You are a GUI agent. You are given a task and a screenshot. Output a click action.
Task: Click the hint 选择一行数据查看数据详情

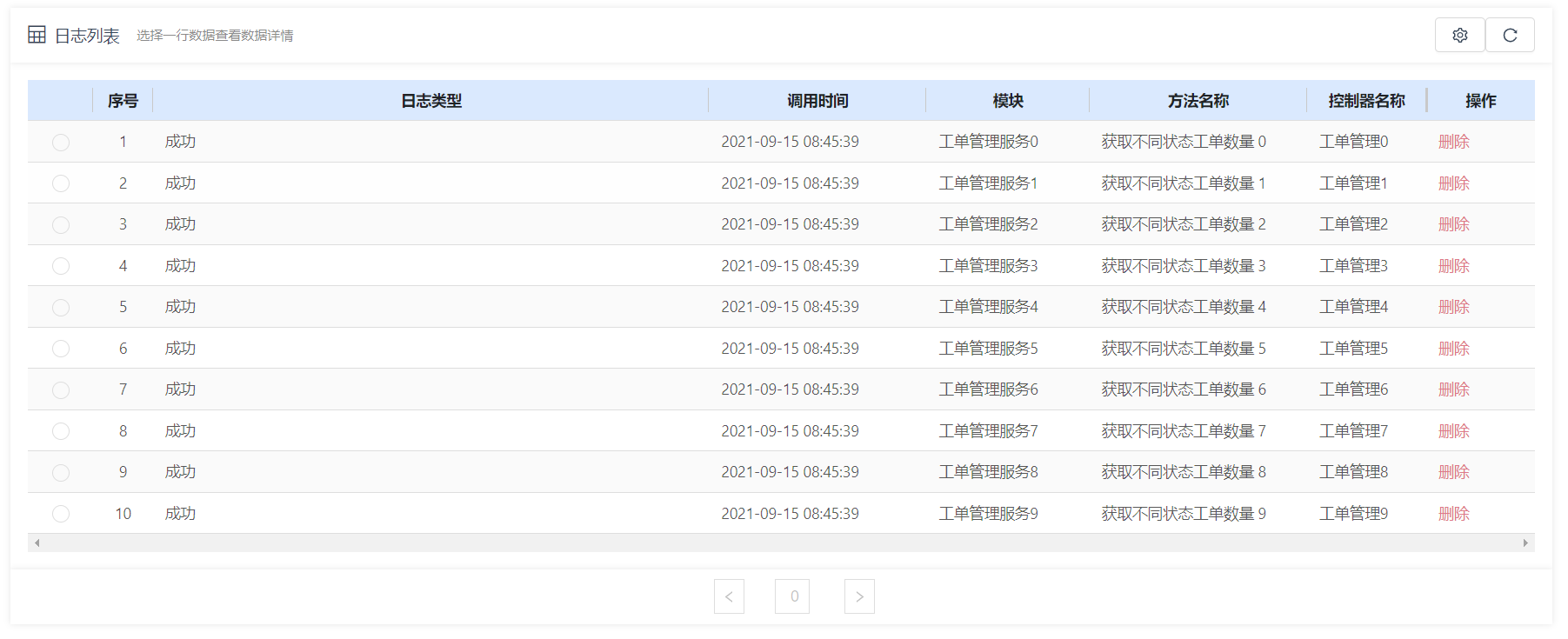click(x=215, y=36)
